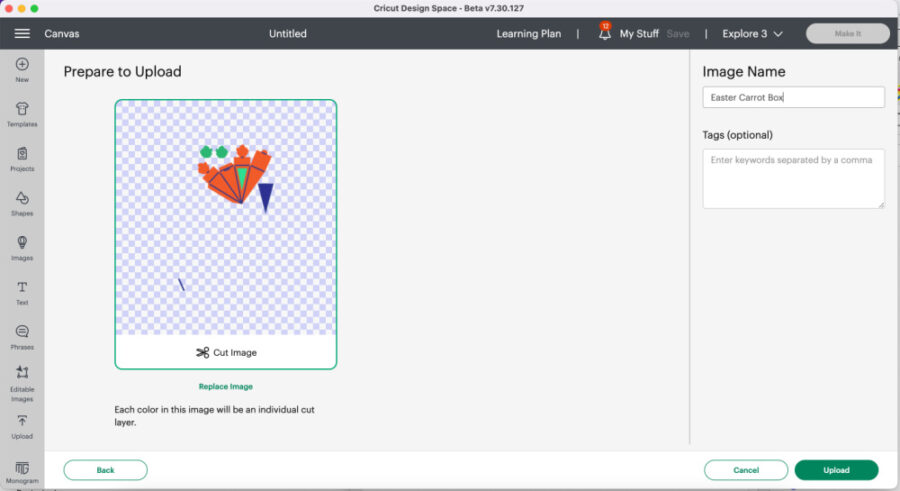Screen dimensions: 900x491
Task: Open the hamburger menu icon
Action: tap(22, 33)
